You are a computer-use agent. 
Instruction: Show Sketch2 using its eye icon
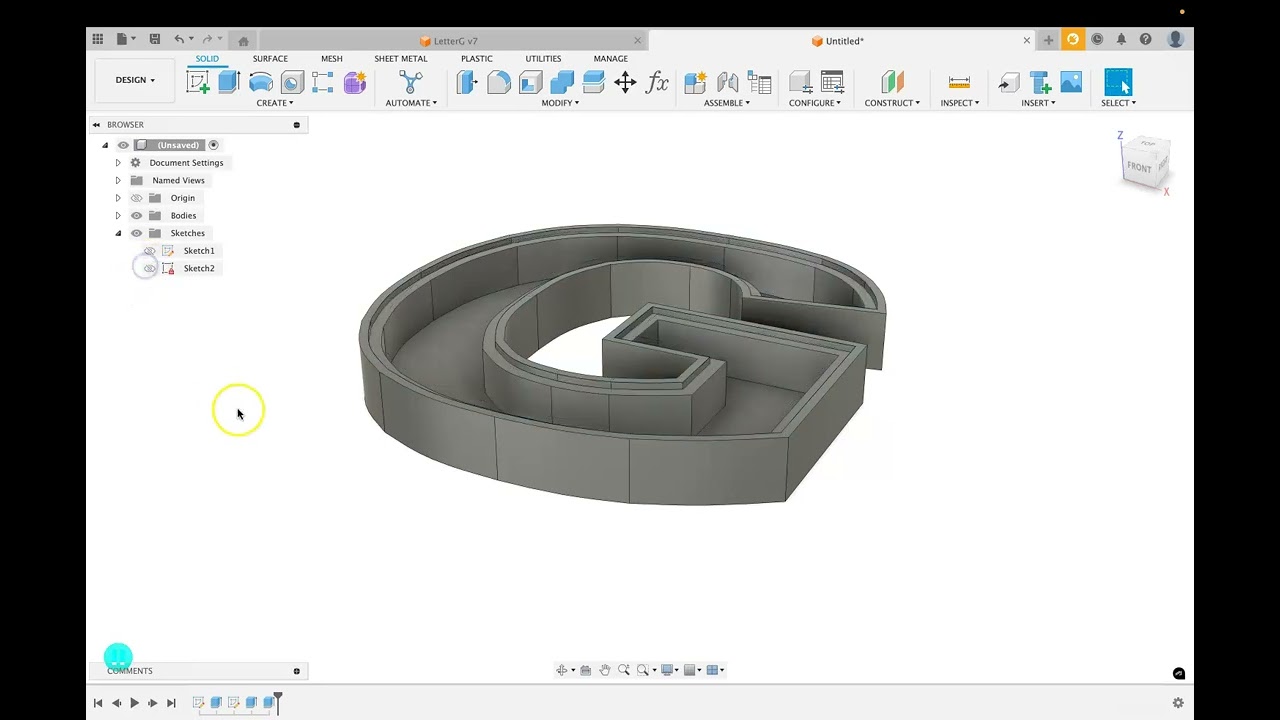click(x=150, y=268)
